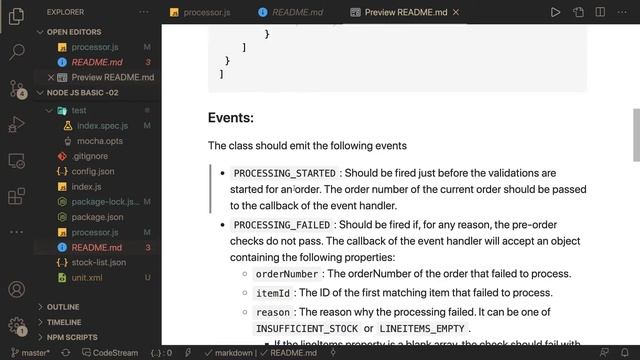Open Manage gear settings icon
640x360 pixels.
click(x=17, y=326)
